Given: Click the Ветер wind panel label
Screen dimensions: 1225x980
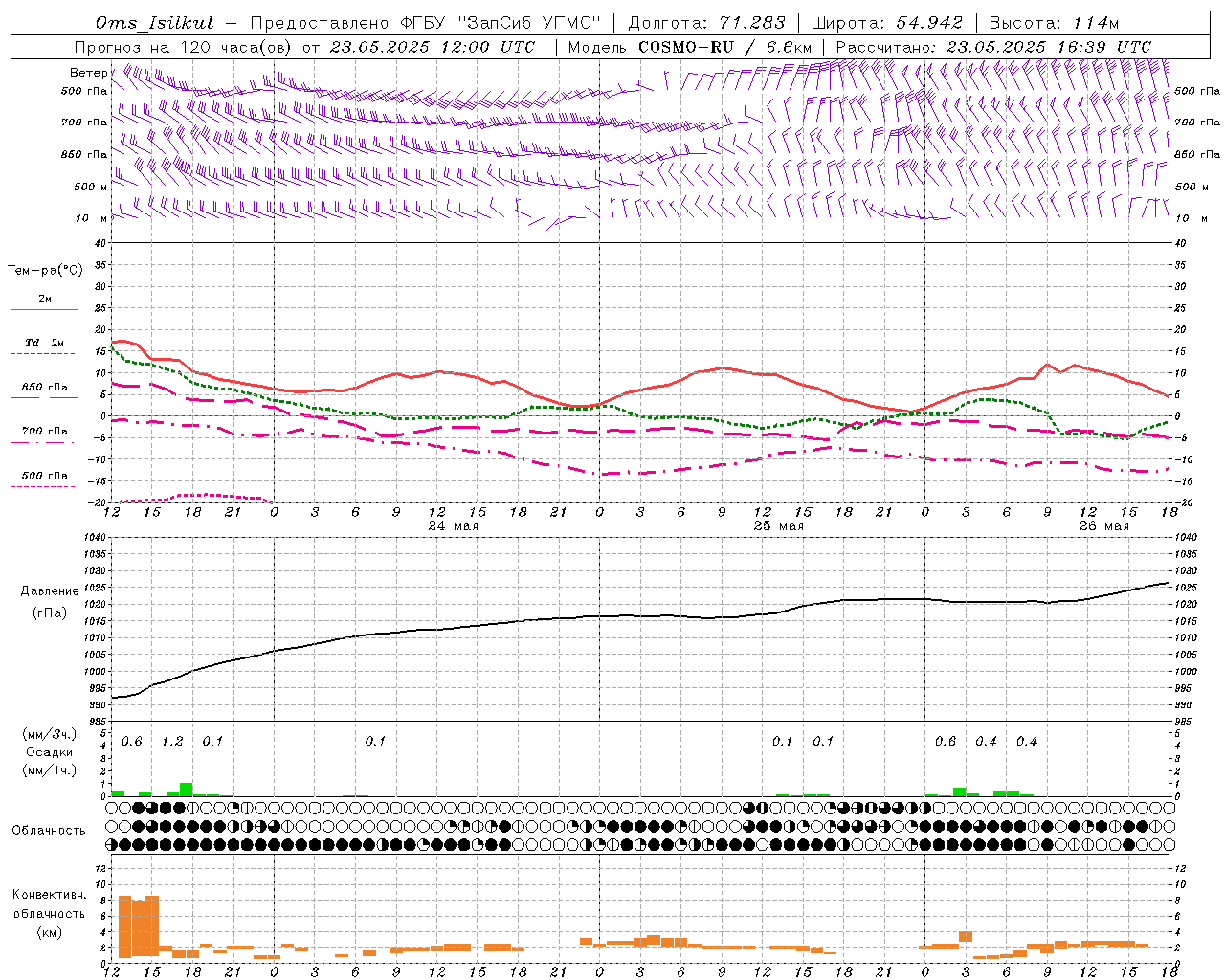Looking at the screenshot, I should (x=88, y=73).
